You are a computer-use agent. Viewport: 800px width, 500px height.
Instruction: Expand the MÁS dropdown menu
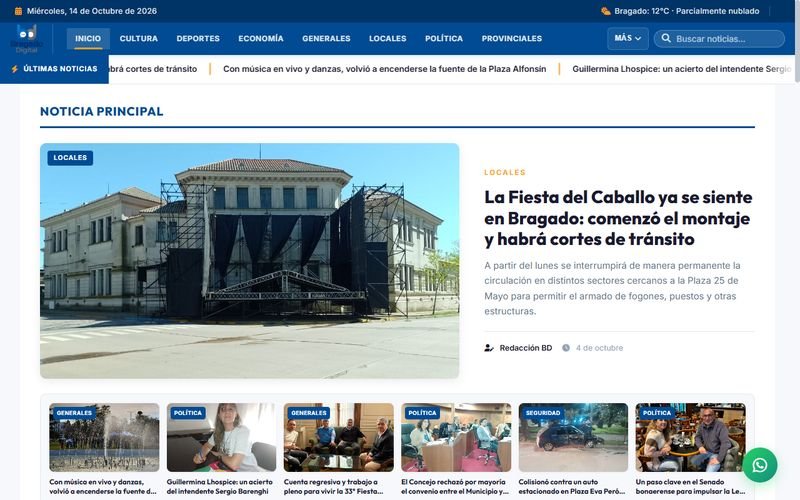tap(628, 38)
